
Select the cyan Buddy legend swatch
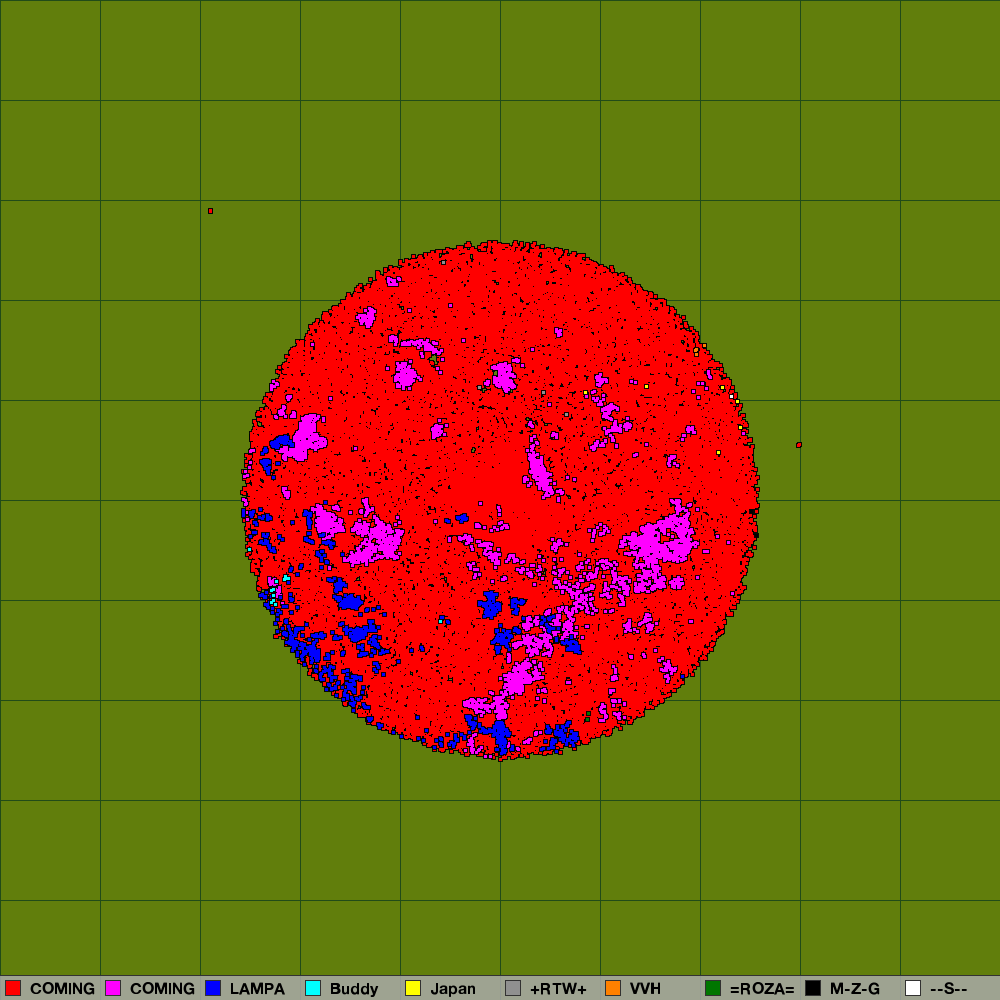312,988
